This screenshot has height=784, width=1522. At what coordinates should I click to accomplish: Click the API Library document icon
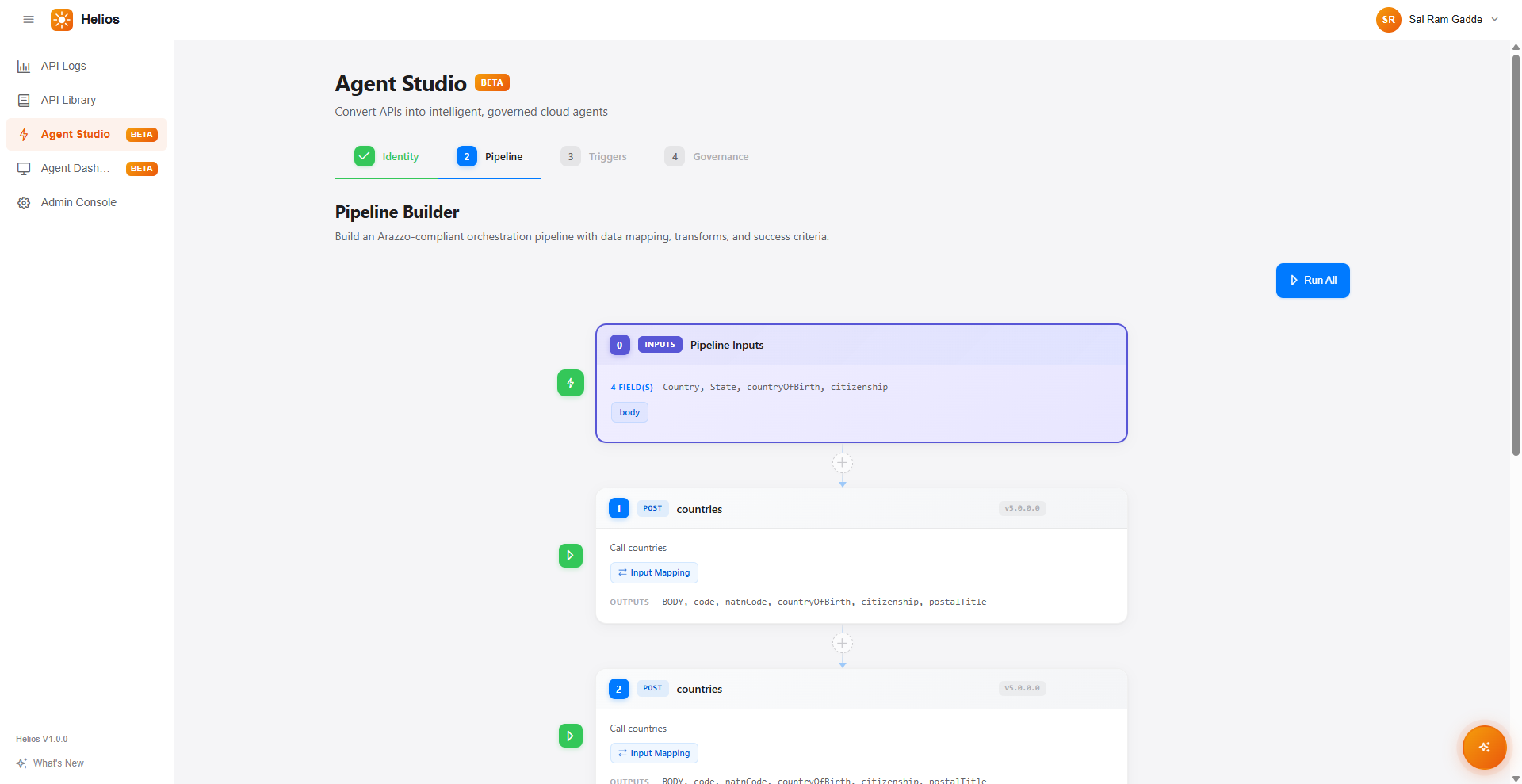(x=24, y=101)
